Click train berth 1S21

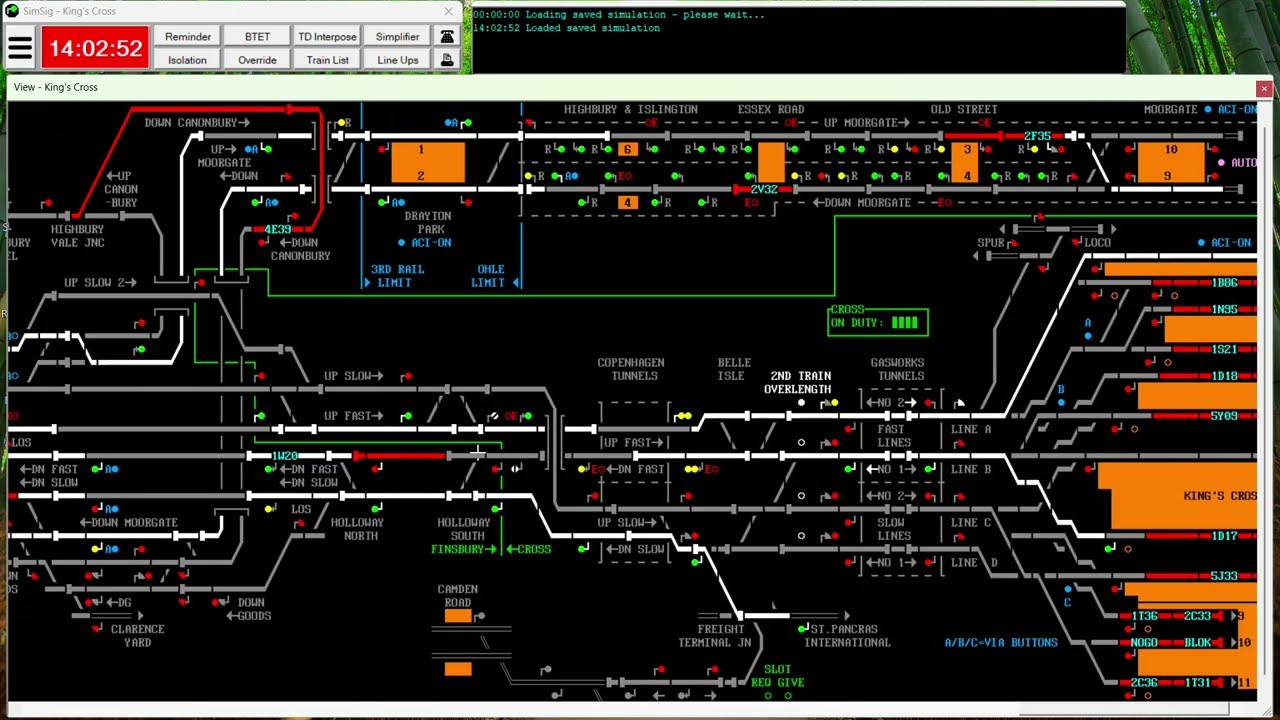click(x=1225, y=349)
